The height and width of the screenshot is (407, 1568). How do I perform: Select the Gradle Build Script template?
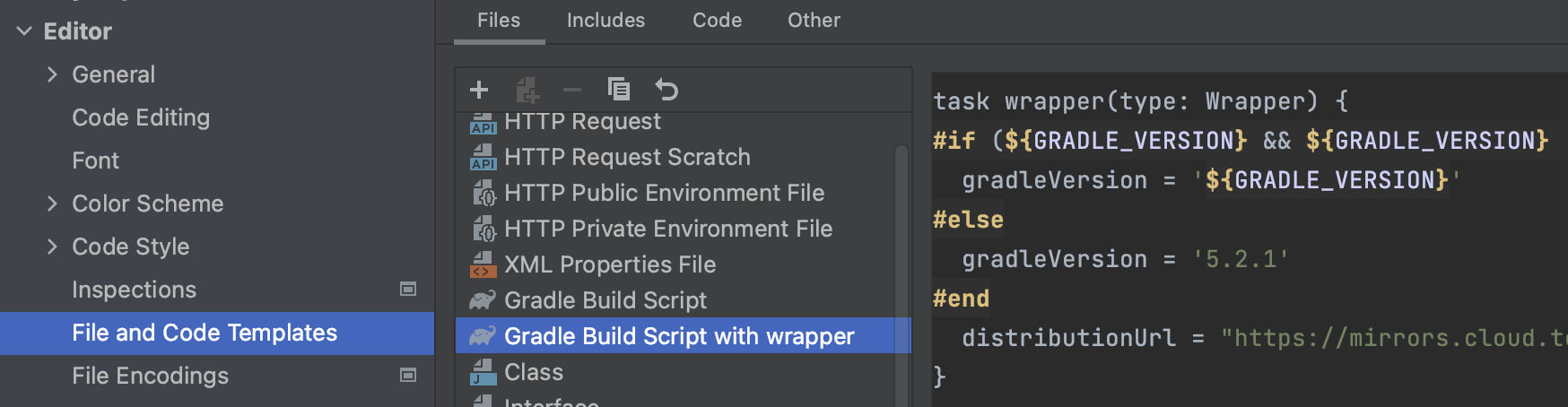tap(605, 300)
